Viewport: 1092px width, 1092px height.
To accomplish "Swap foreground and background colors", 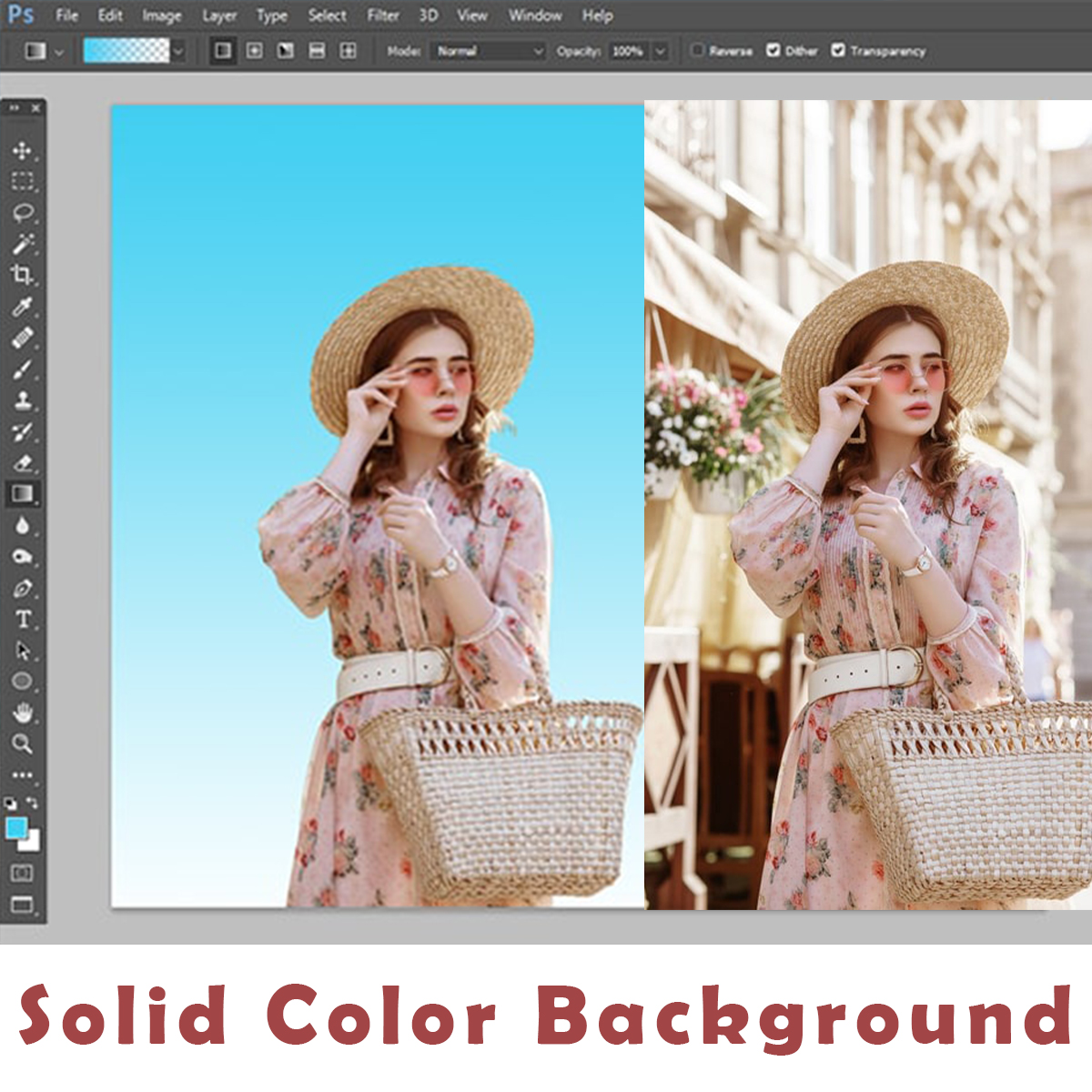I will click(33, 803).
